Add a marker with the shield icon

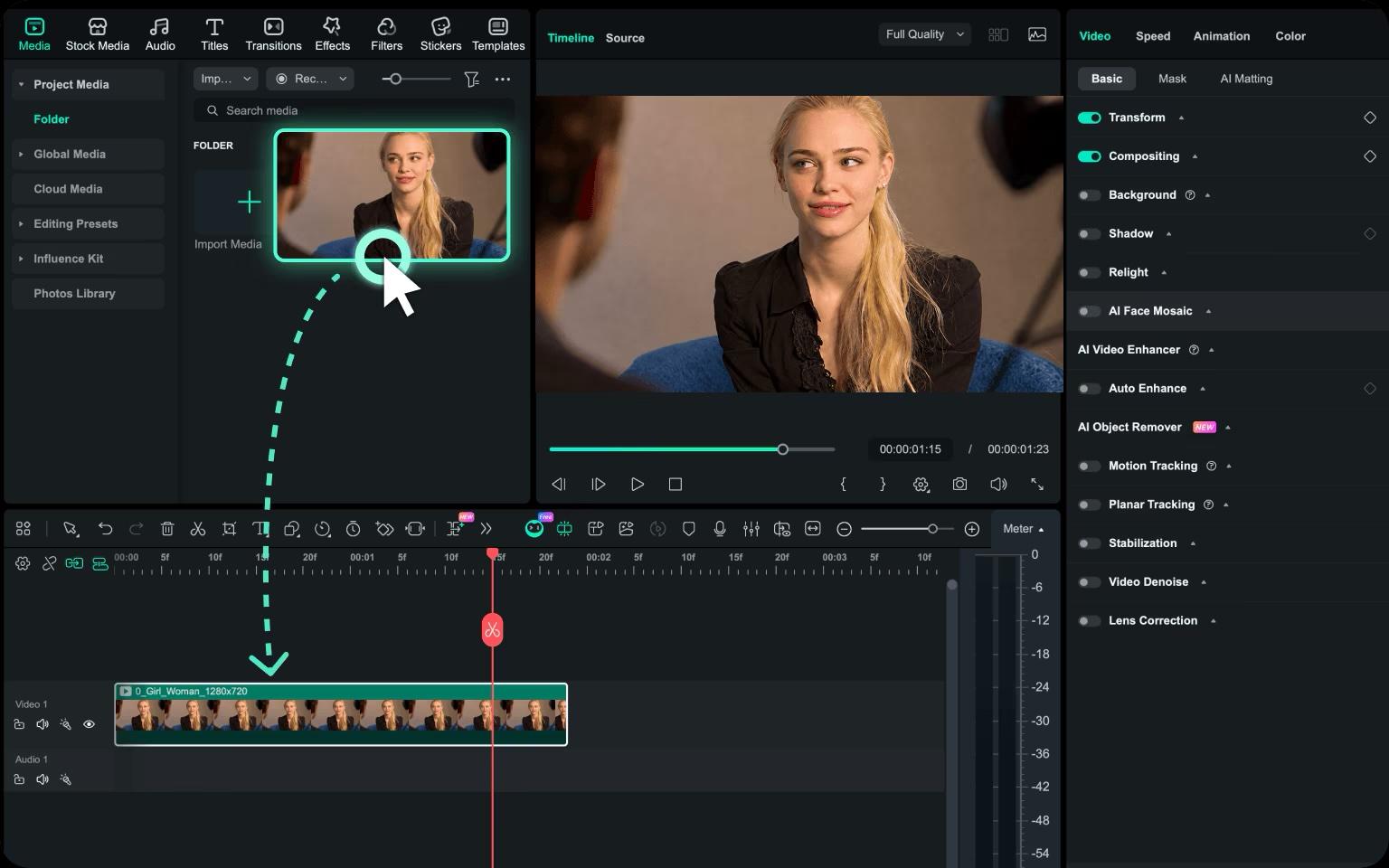click(x=688, y=529)
